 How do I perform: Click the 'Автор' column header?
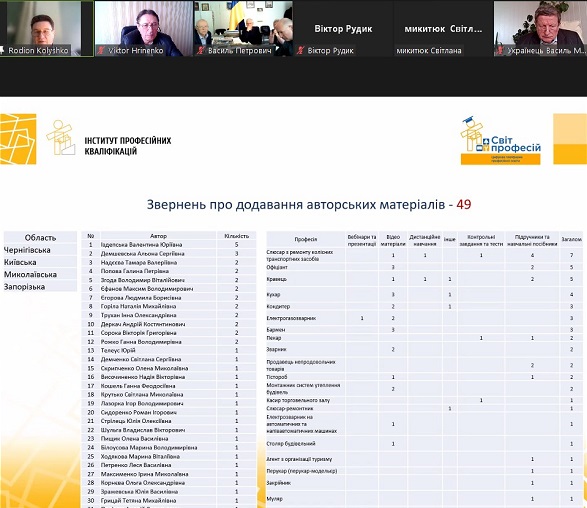coord(158,236)
